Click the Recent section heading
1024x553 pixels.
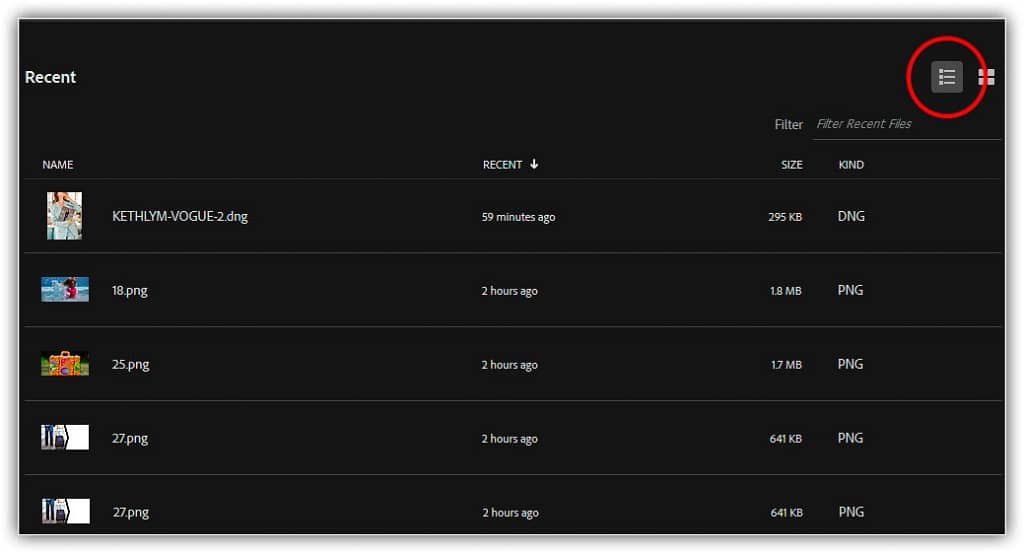tap(50, 77)
